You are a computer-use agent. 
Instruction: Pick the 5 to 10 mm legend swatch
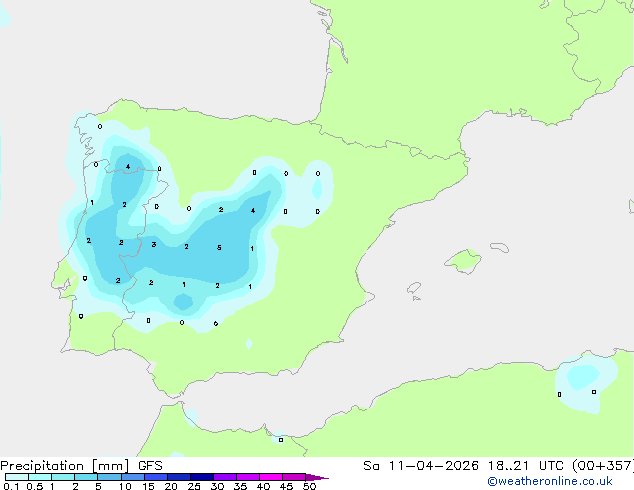point(109,477)
